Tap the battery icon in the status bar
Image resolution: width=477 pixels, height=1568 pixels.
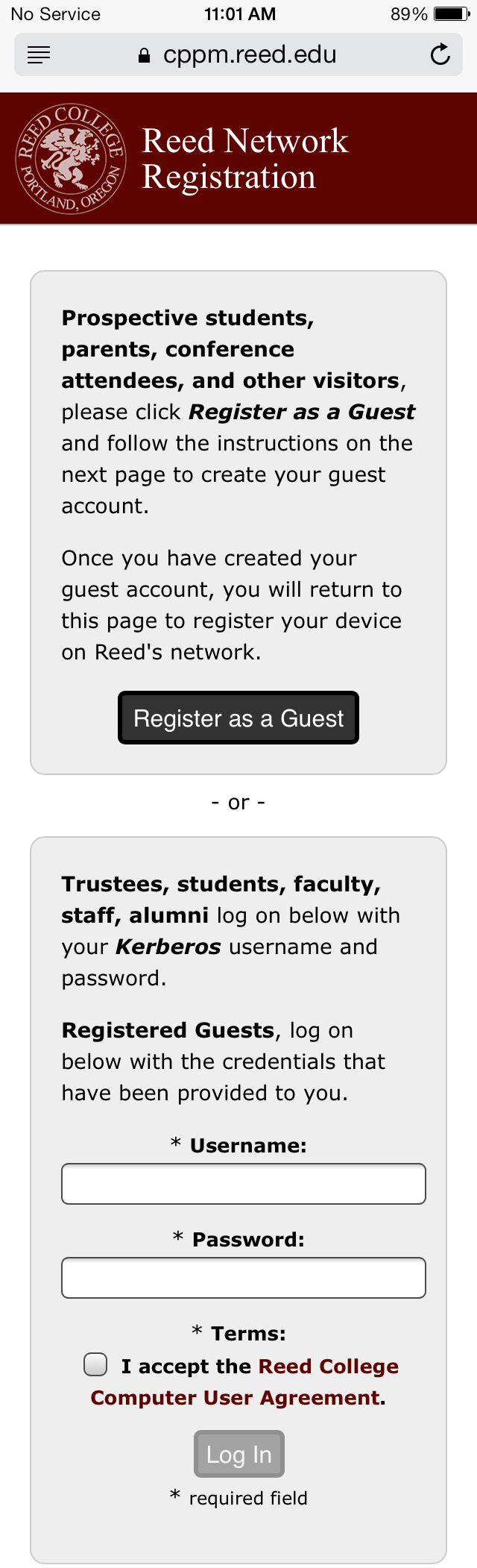[452, 14]
